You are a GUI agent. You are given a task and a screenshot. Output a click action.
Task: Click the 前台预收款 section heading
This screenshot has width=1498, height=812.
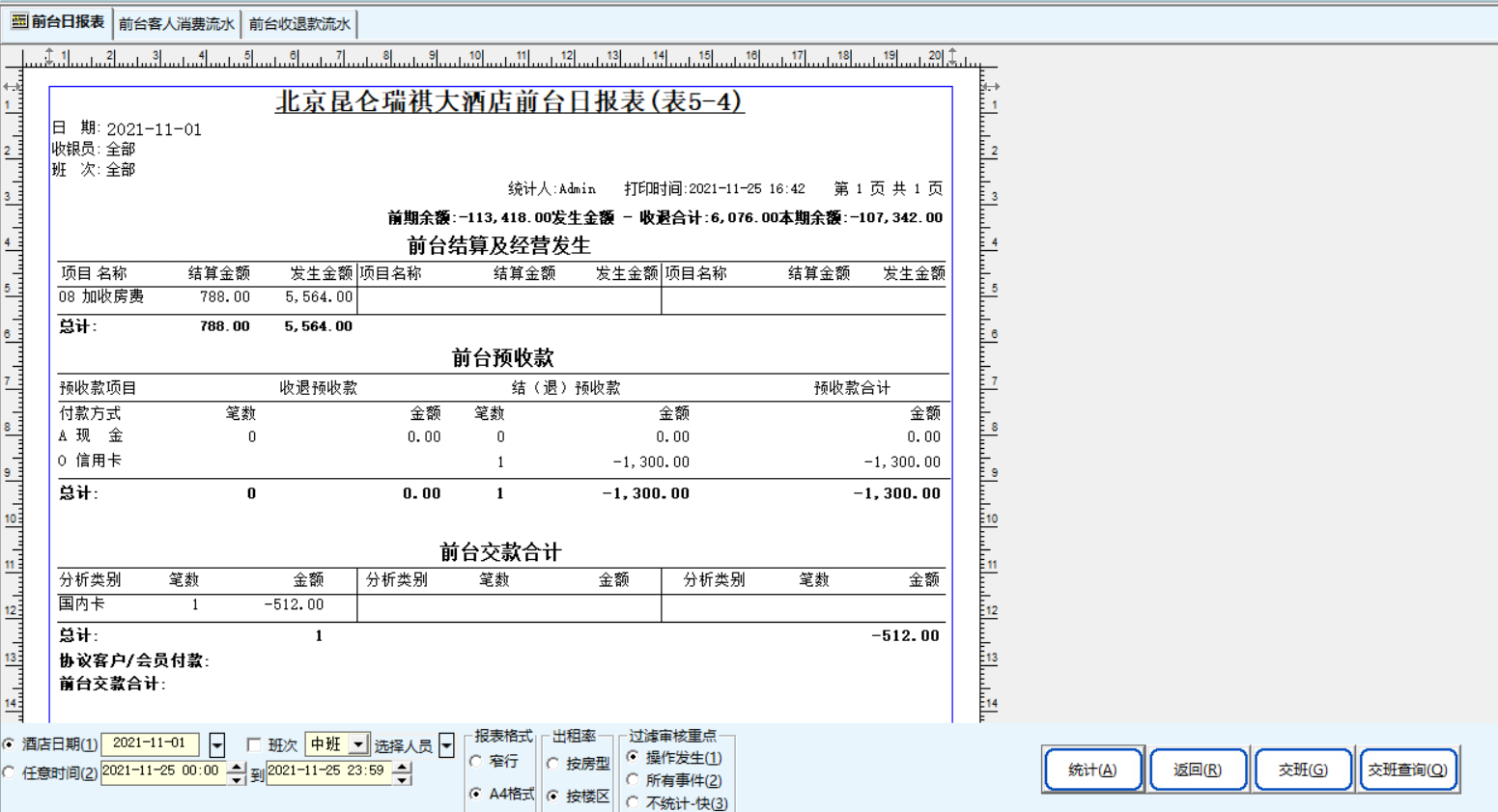click(502, 358)
